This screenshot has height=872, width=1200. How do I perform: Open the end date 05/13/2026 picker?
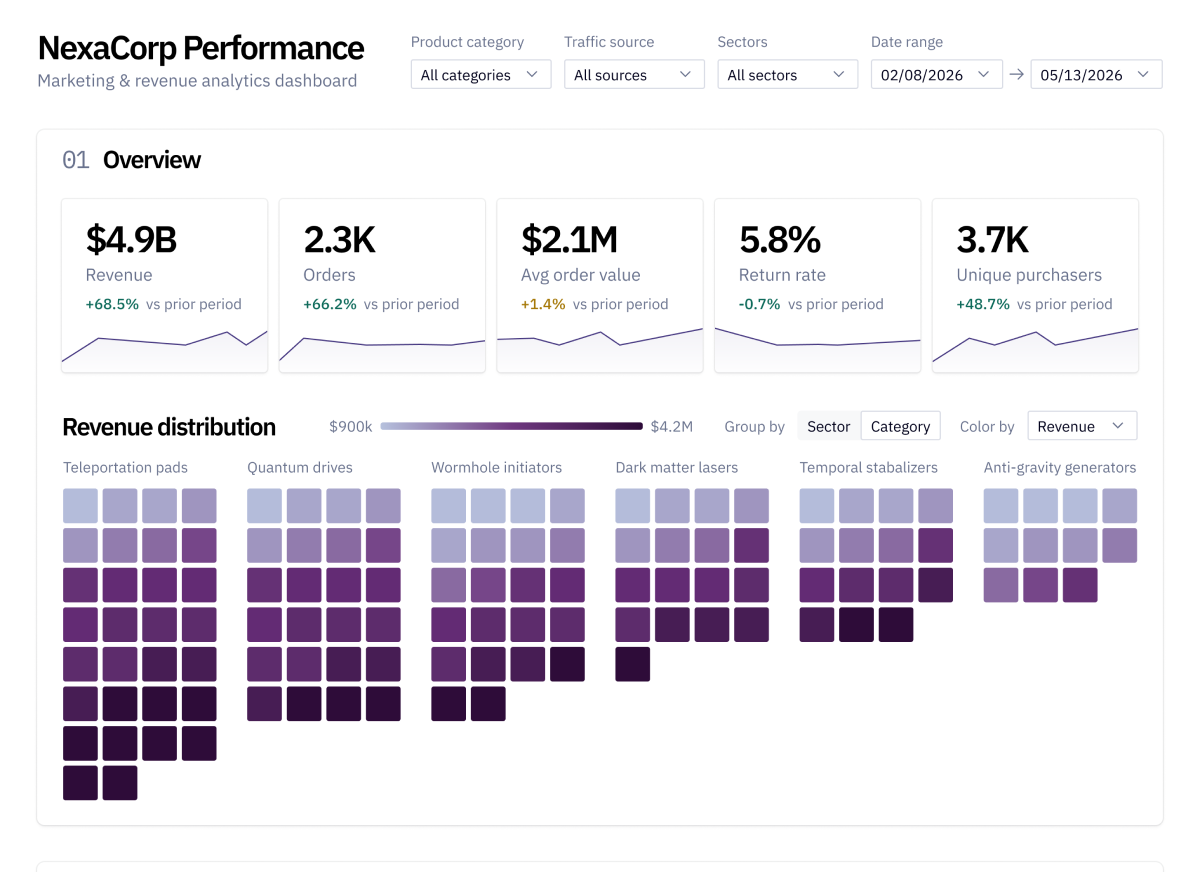1097,75
